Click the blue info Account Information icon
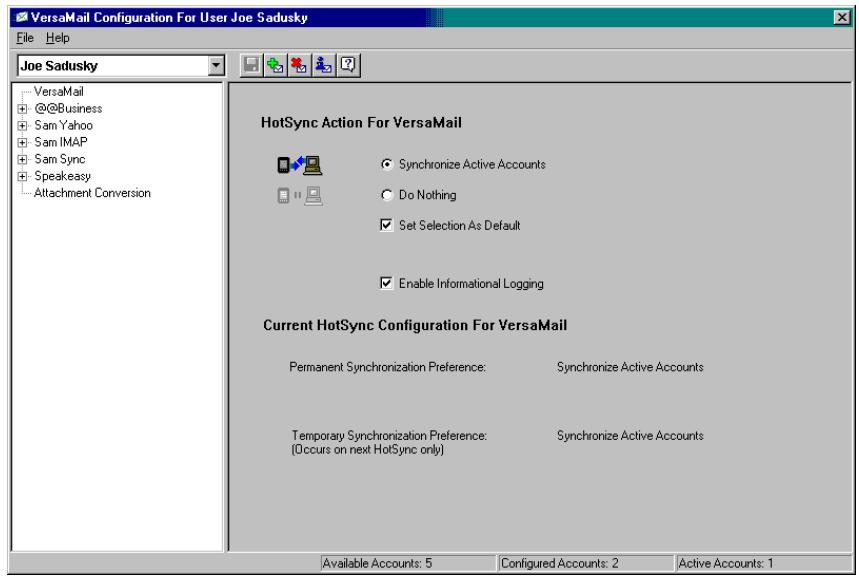This screenshot has width=859, height=578. click(323, 66)
